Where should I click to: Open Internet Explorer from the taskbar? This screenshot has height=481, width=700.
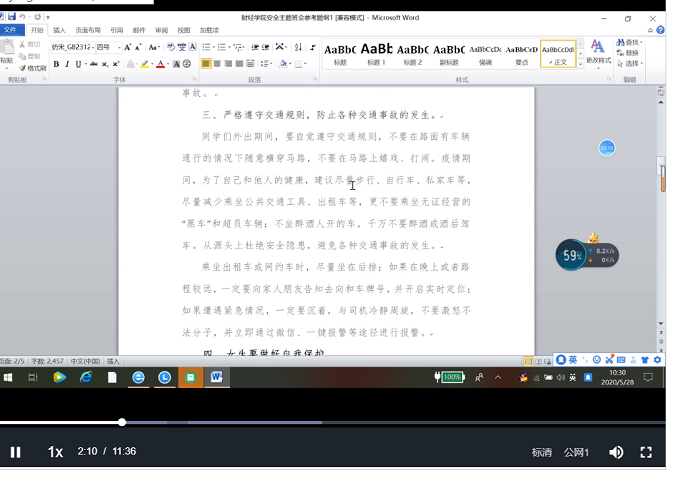click(x=86, y=377)
